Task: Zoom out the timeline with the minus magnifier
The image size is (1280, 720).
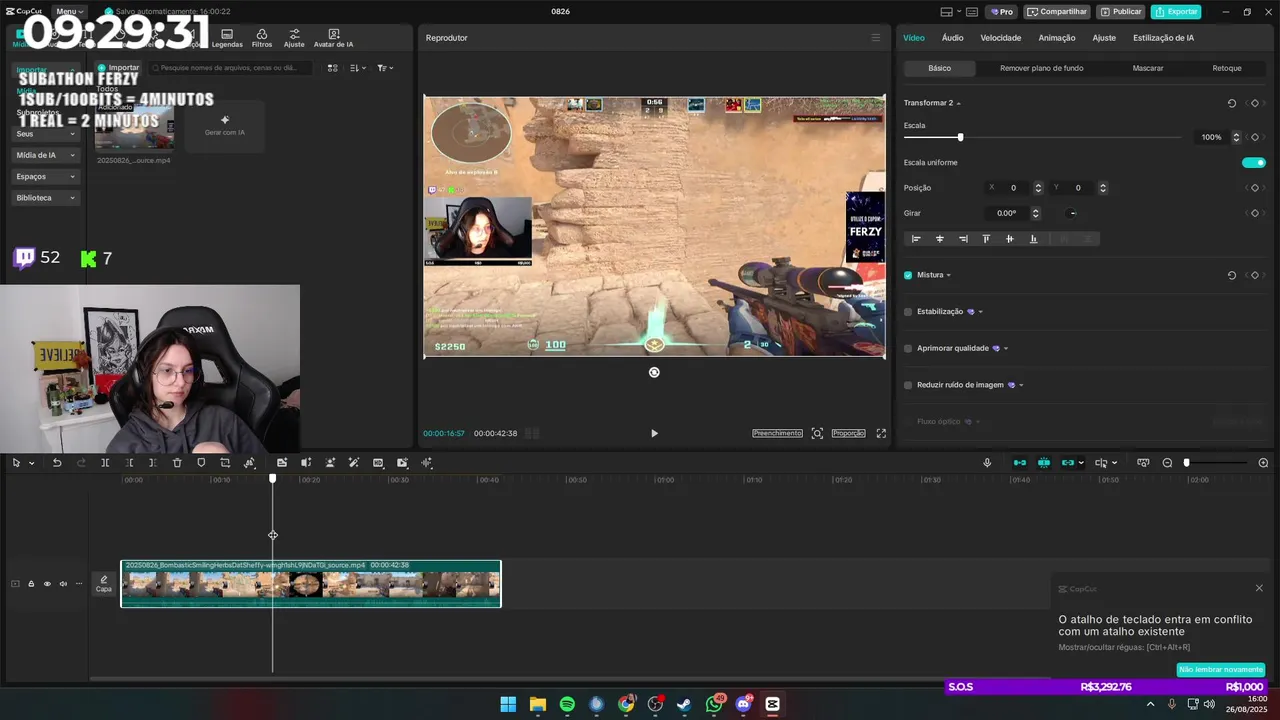Action: (x=1167, y=463)
